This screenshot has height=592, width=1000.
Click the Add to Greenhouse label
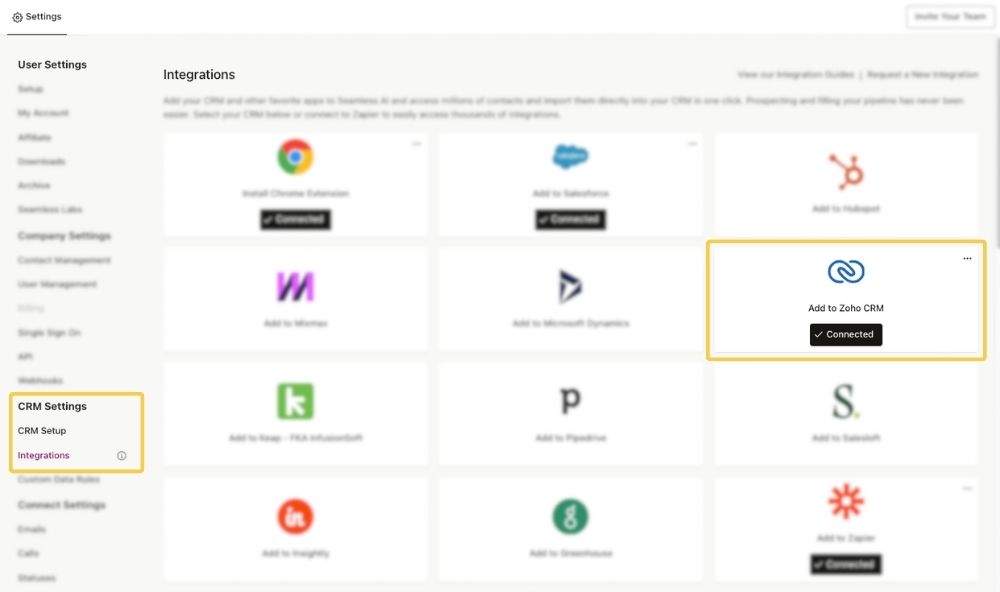point(570,553)
